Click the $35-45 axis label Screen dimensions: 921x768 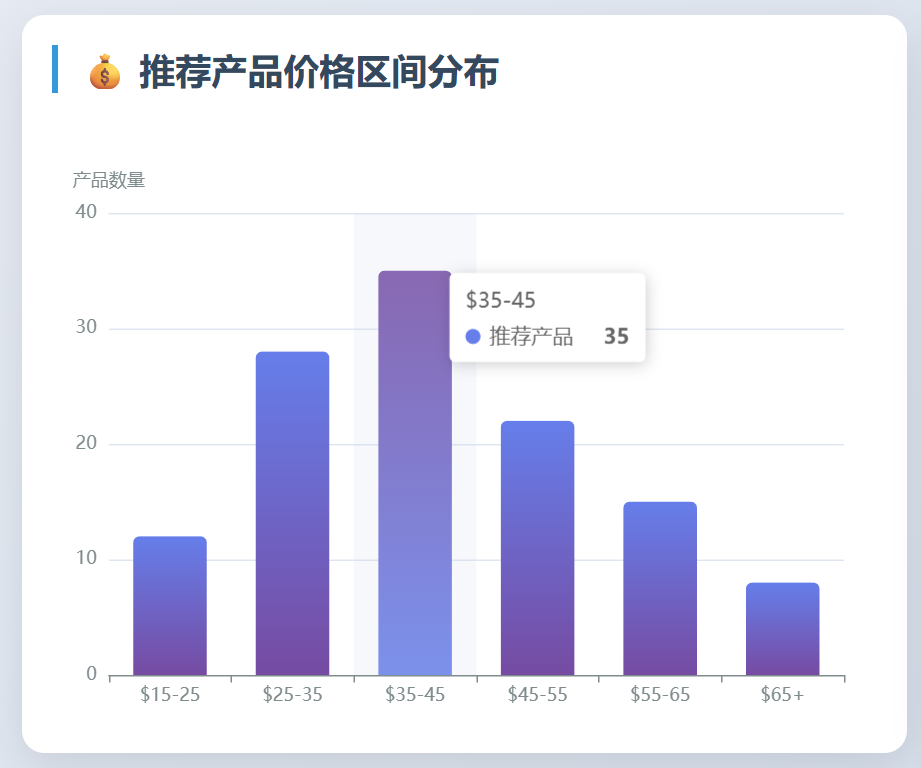[415, 695]
